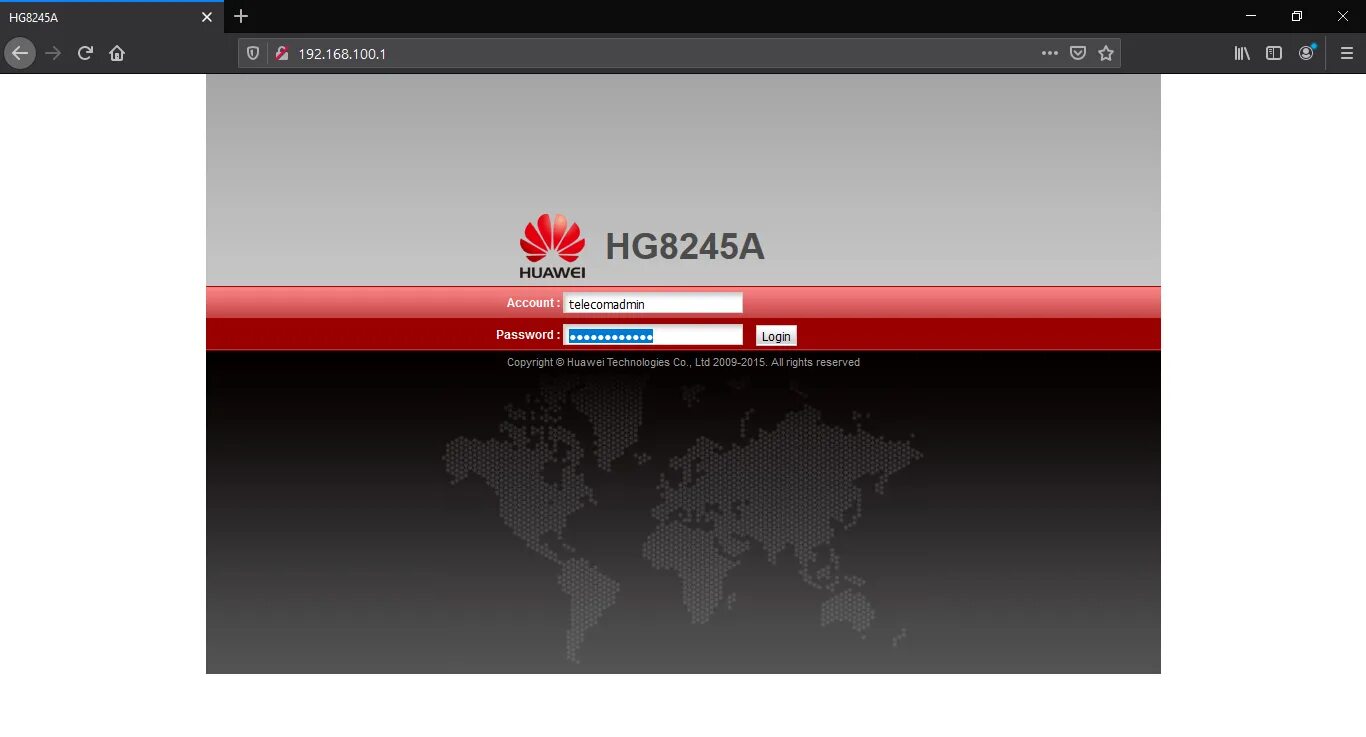Click the copyright notice text
This screenshot has width=1366, height=737.
pos(683,362)
